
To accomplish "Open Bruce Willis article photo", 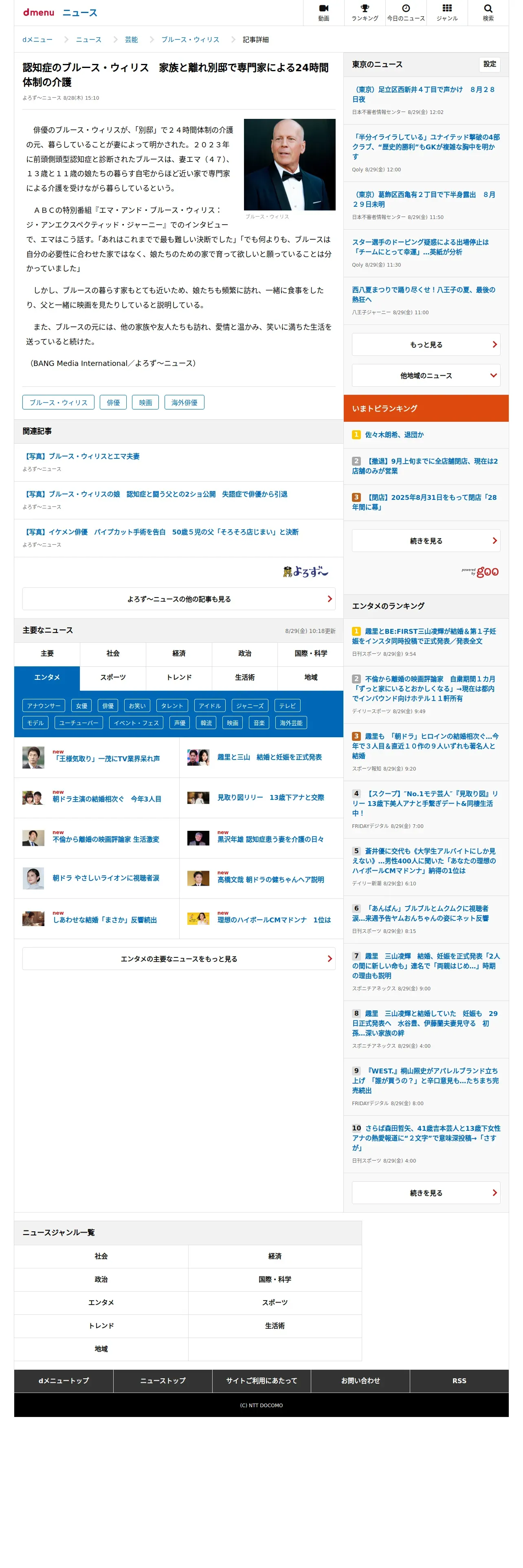I will (x=289, y=164).
